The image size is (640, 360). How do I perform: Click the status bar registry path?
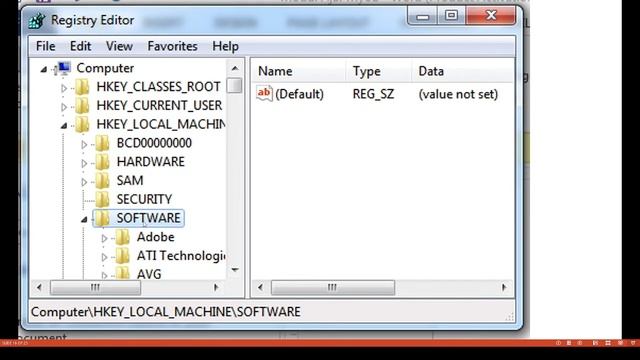coord(166,312)
